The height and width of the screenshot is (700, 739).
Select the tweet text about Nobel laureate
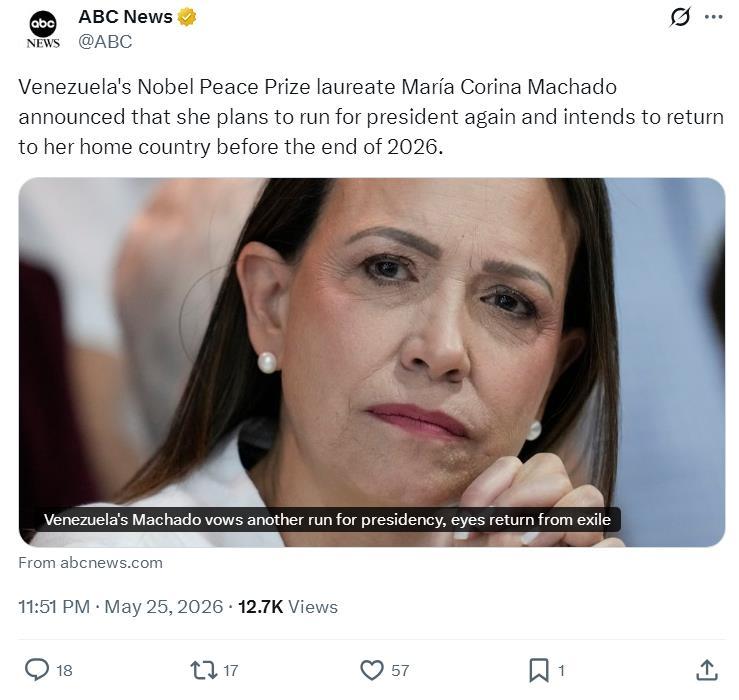pos(371,117)
